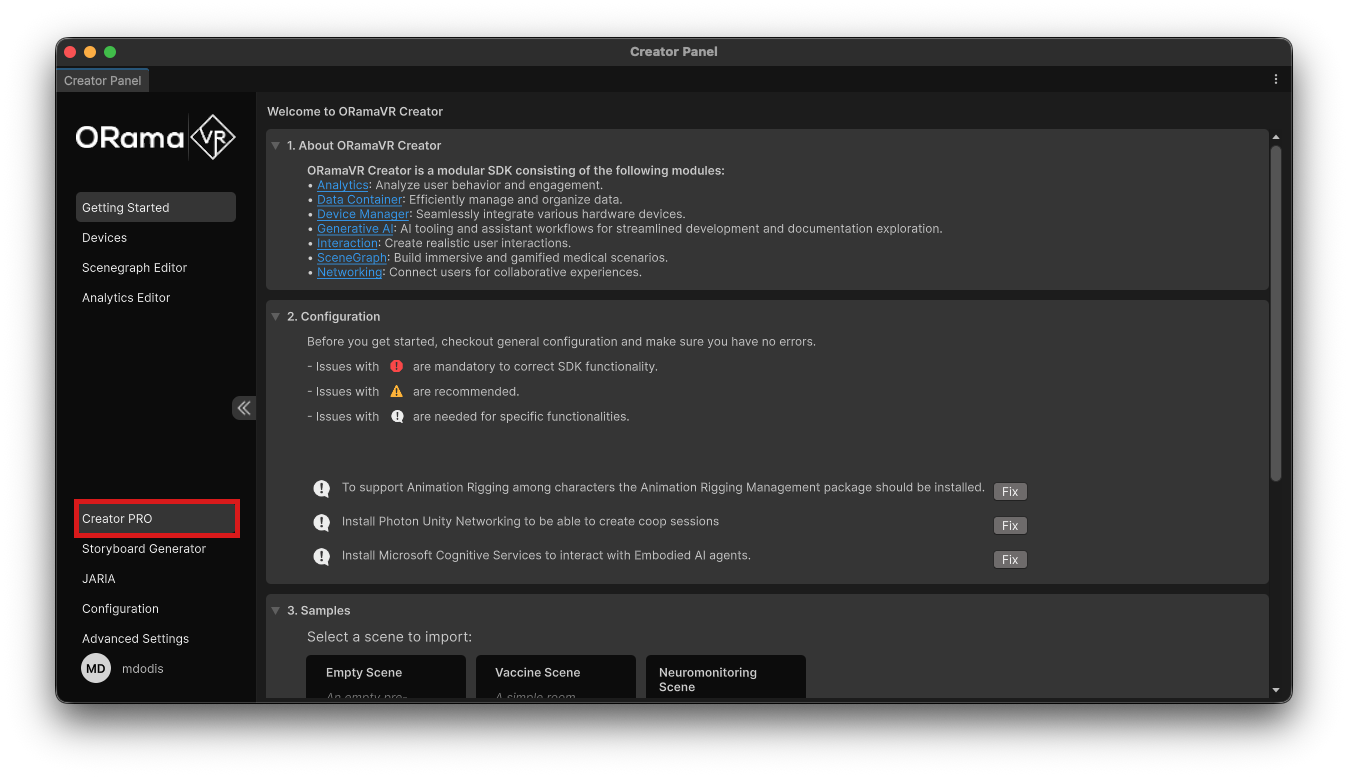Open the three-dot panel options menu
The width and height of the screenshot is (1348, 777).
point(1276,79)
